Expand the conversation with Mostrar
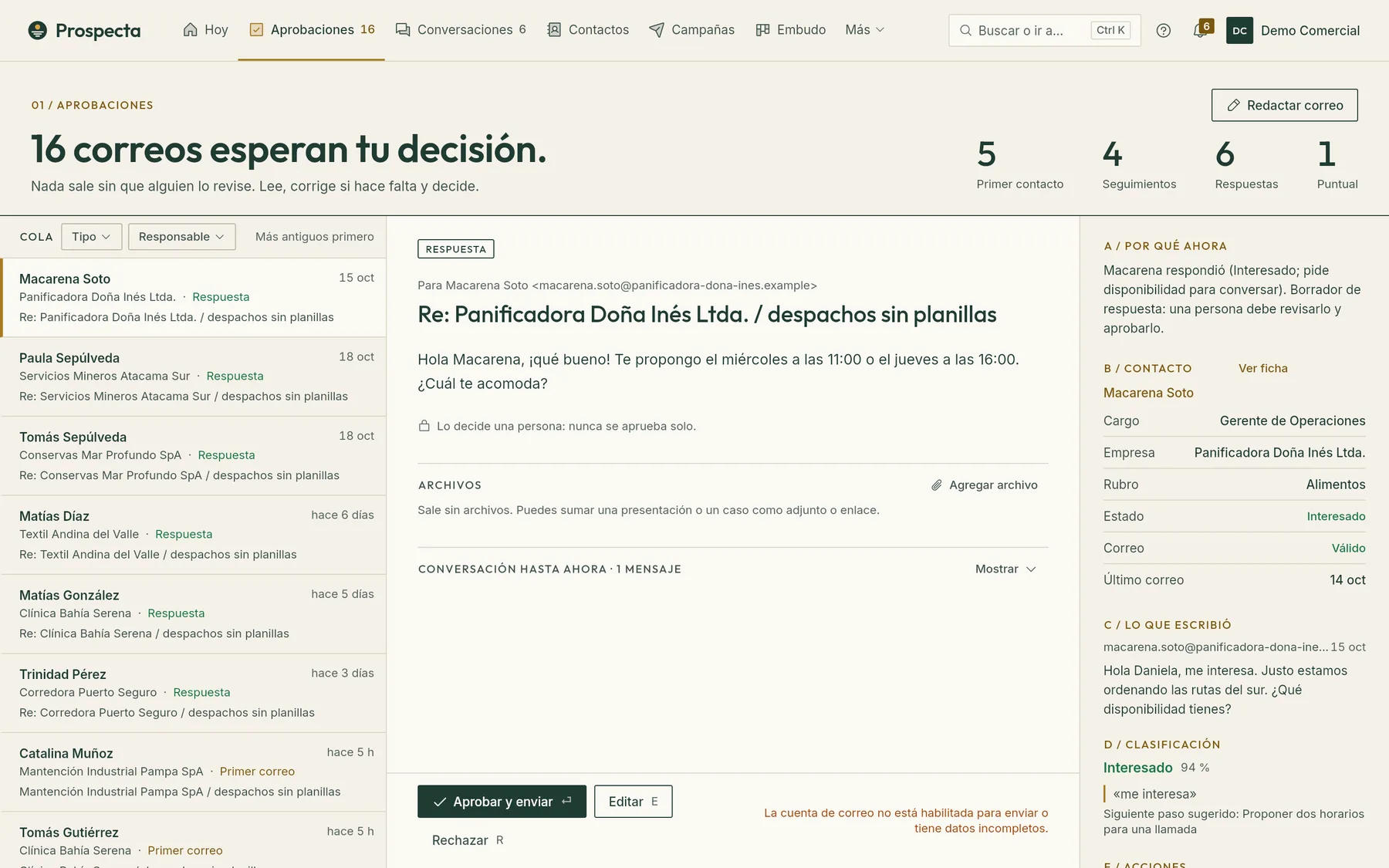The width and height of the screenshot is (1389, 868). 1005,569
